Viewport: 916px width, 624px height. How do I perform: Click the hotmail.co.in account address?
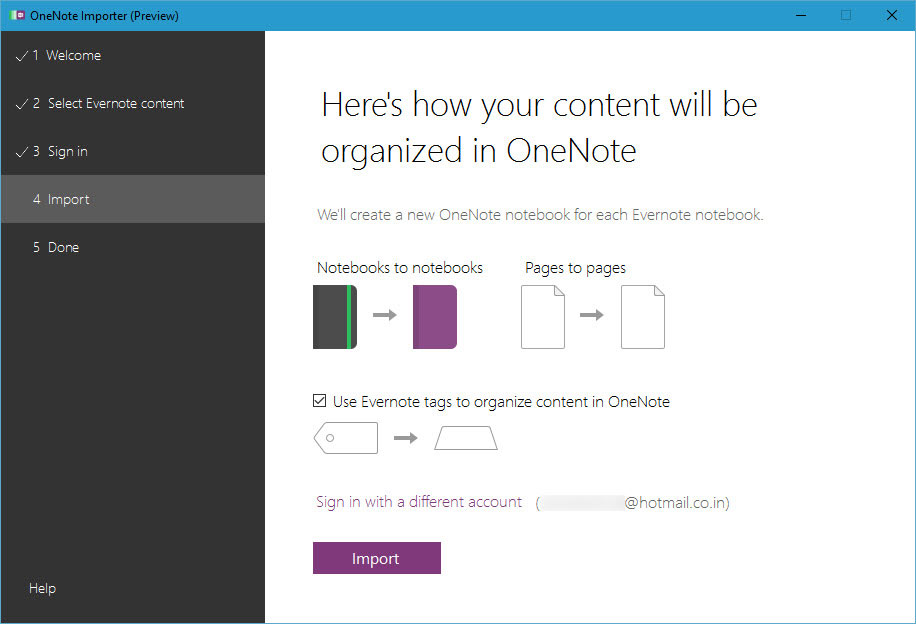[633, 503]
